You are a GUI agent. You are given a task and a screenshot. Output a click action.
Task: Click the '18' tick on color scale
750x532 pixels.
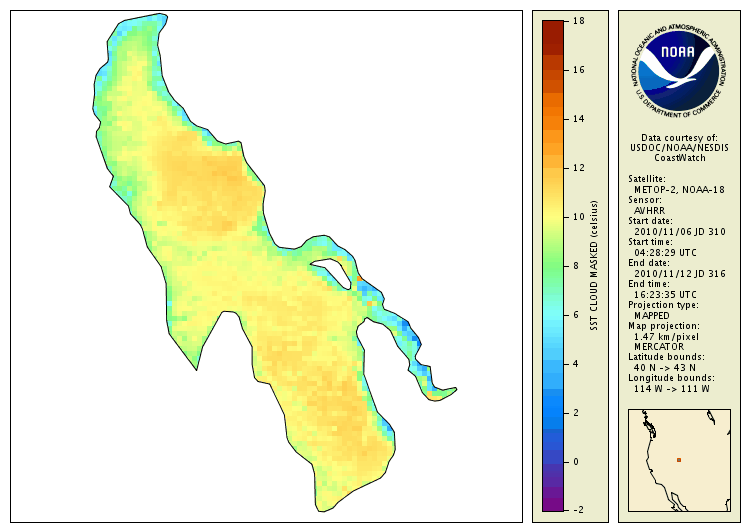coord(579,21)
